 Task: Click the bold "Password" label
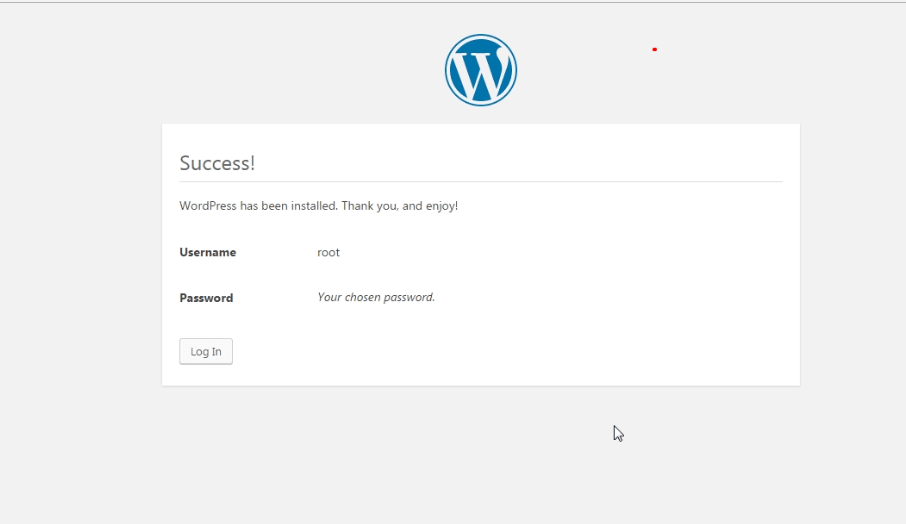click(206, 298)
